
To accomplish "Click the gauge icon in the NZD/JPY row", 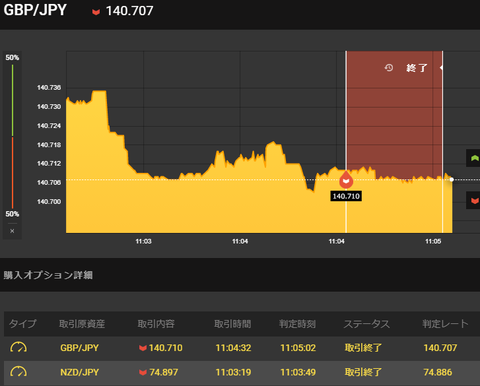I will point(19,372).
